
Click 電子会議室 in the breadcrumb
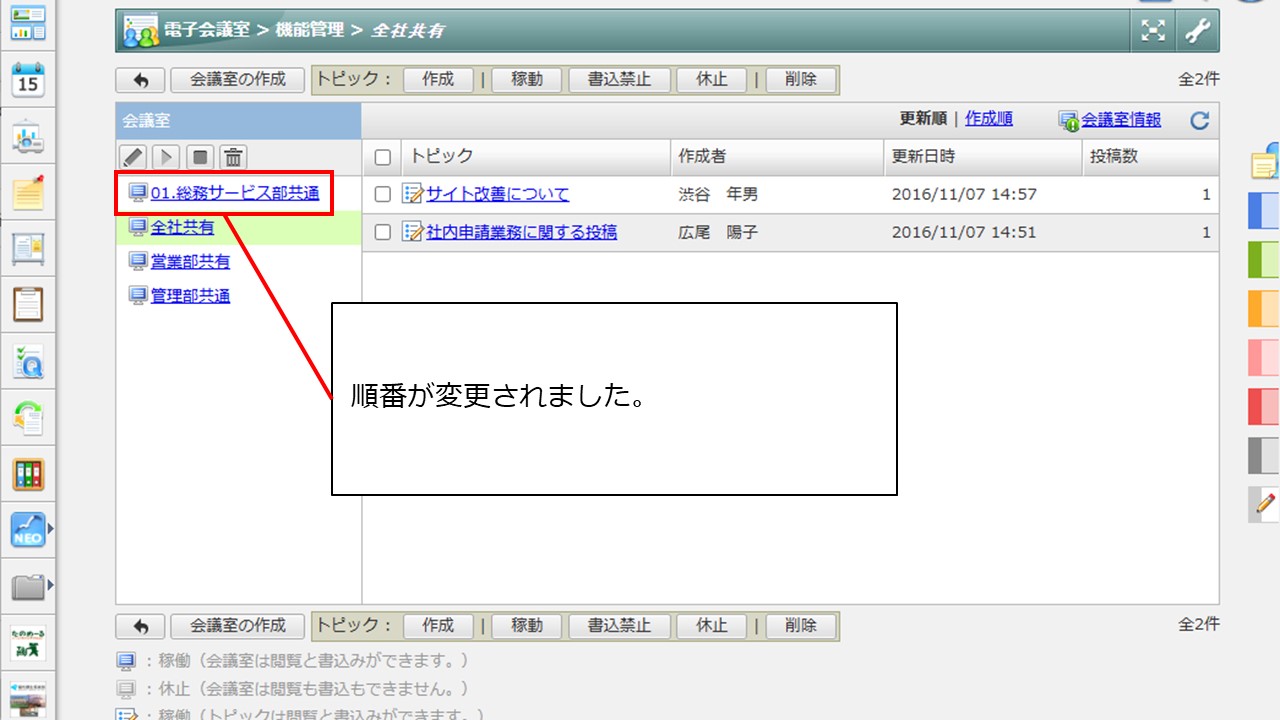(207, 30)
